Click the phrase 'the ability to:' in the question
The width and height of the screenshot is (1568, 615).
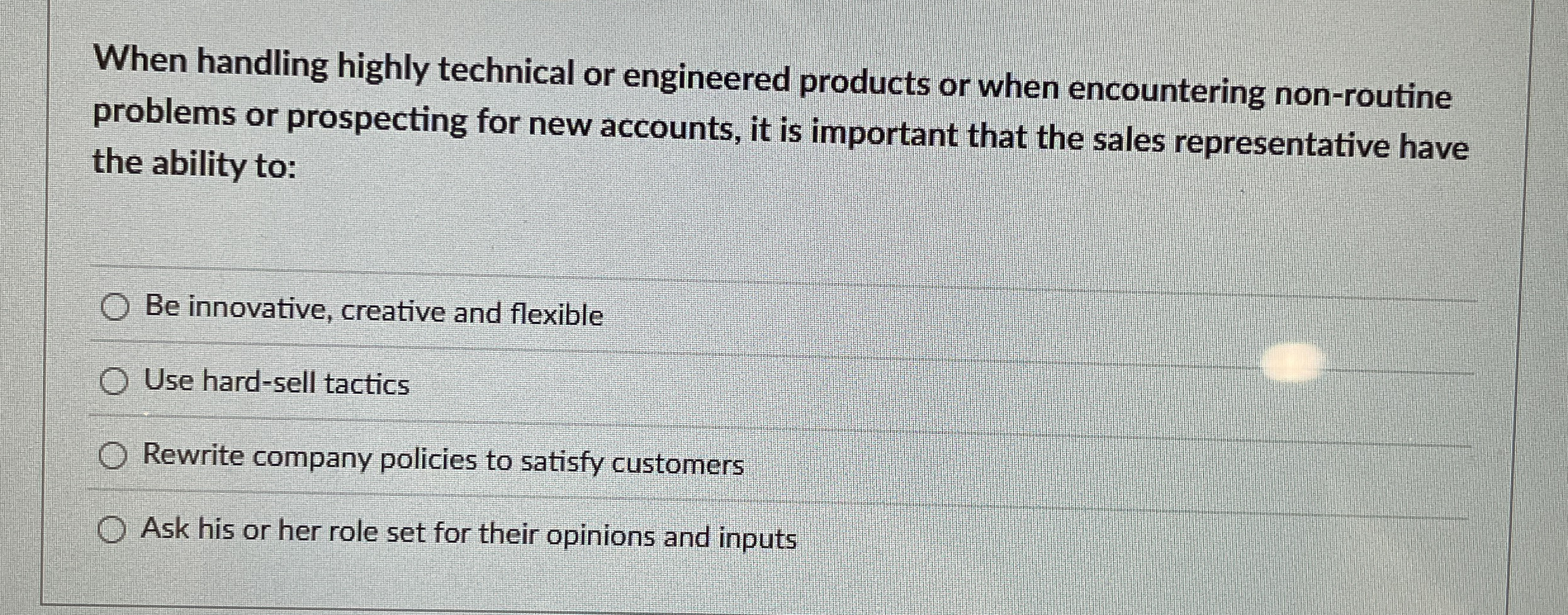click(x=193, y=167)
